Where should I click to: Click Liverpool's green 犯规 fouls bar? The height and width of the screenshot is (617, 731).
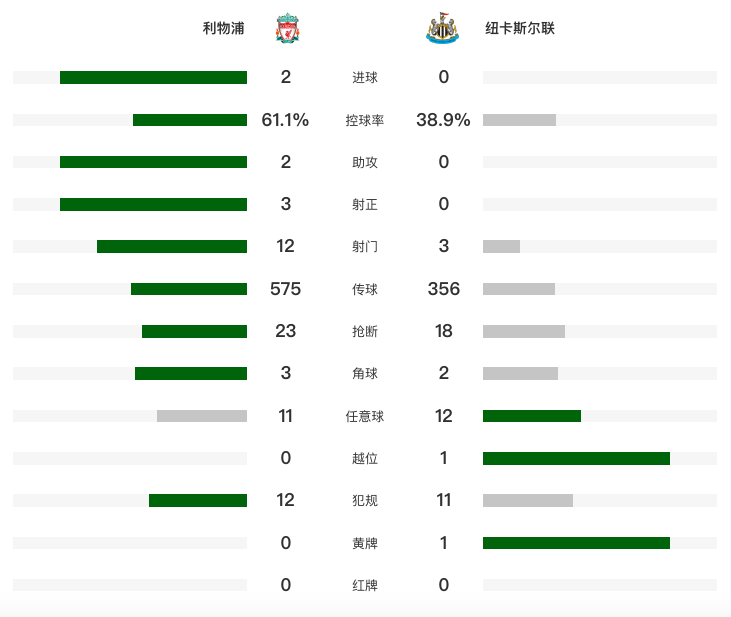tap(198, 500)
